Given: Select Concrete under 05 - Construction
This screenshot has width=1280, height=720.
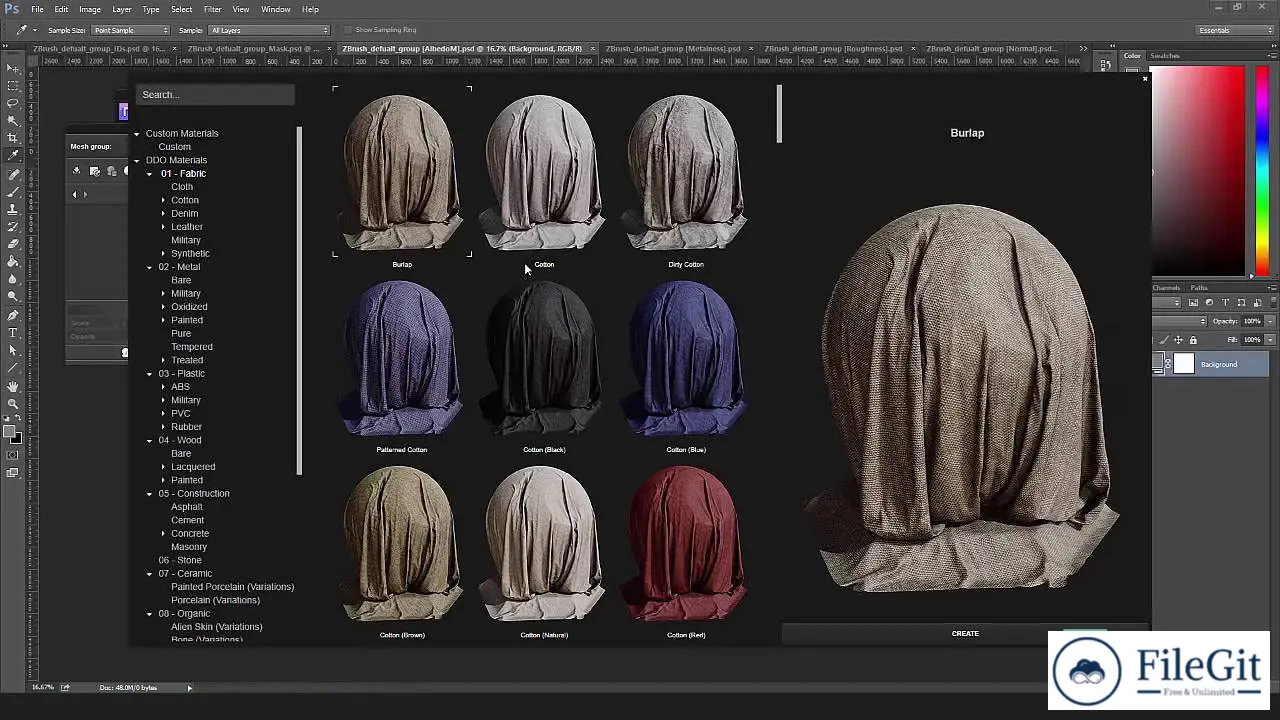Looking at the screenshot, I should point(190,533).
